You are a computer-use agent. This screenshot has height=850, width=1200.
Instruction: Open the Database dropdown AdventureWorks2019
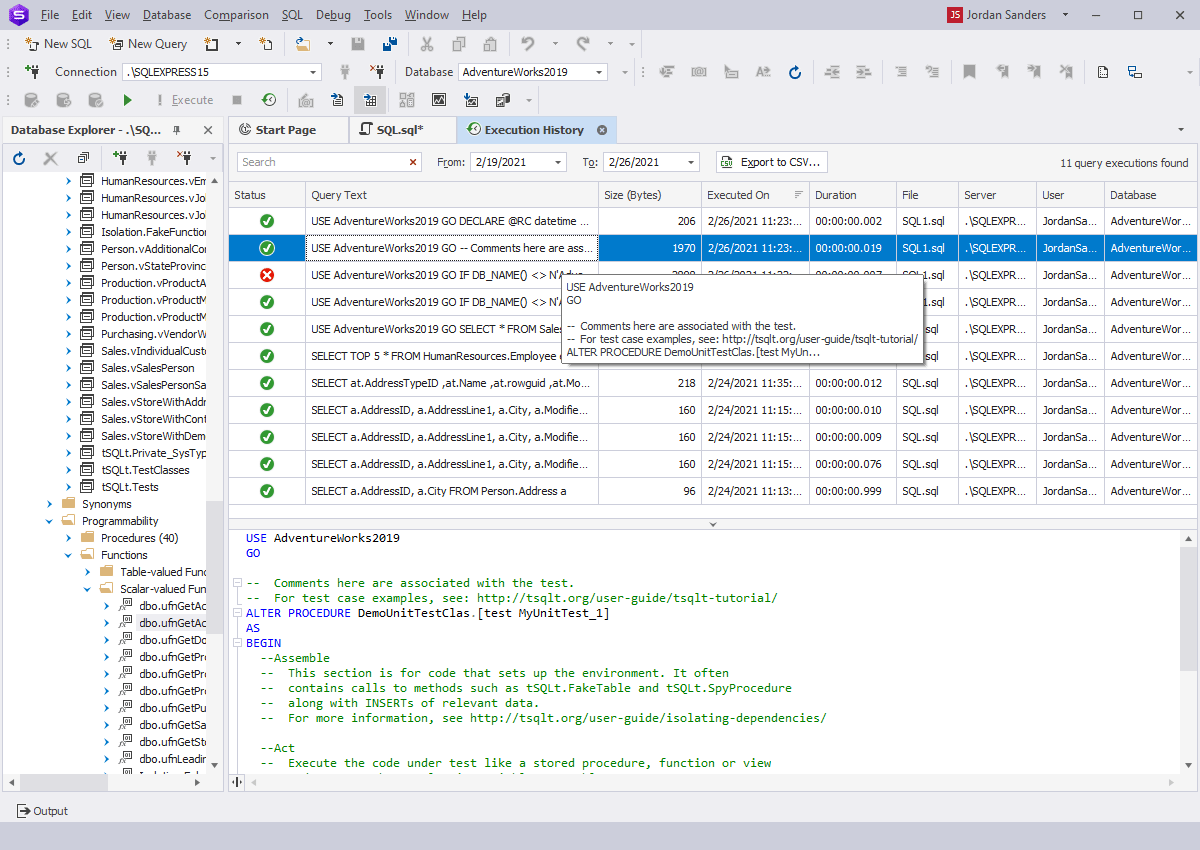pos(600,72)
